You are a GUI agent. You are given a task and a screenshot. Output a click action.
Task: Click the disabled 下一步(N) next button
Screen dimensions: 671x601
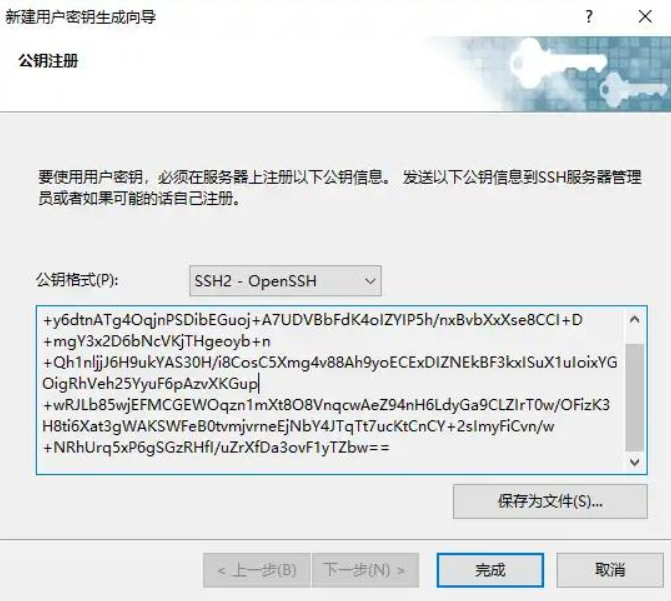point(365,570)
